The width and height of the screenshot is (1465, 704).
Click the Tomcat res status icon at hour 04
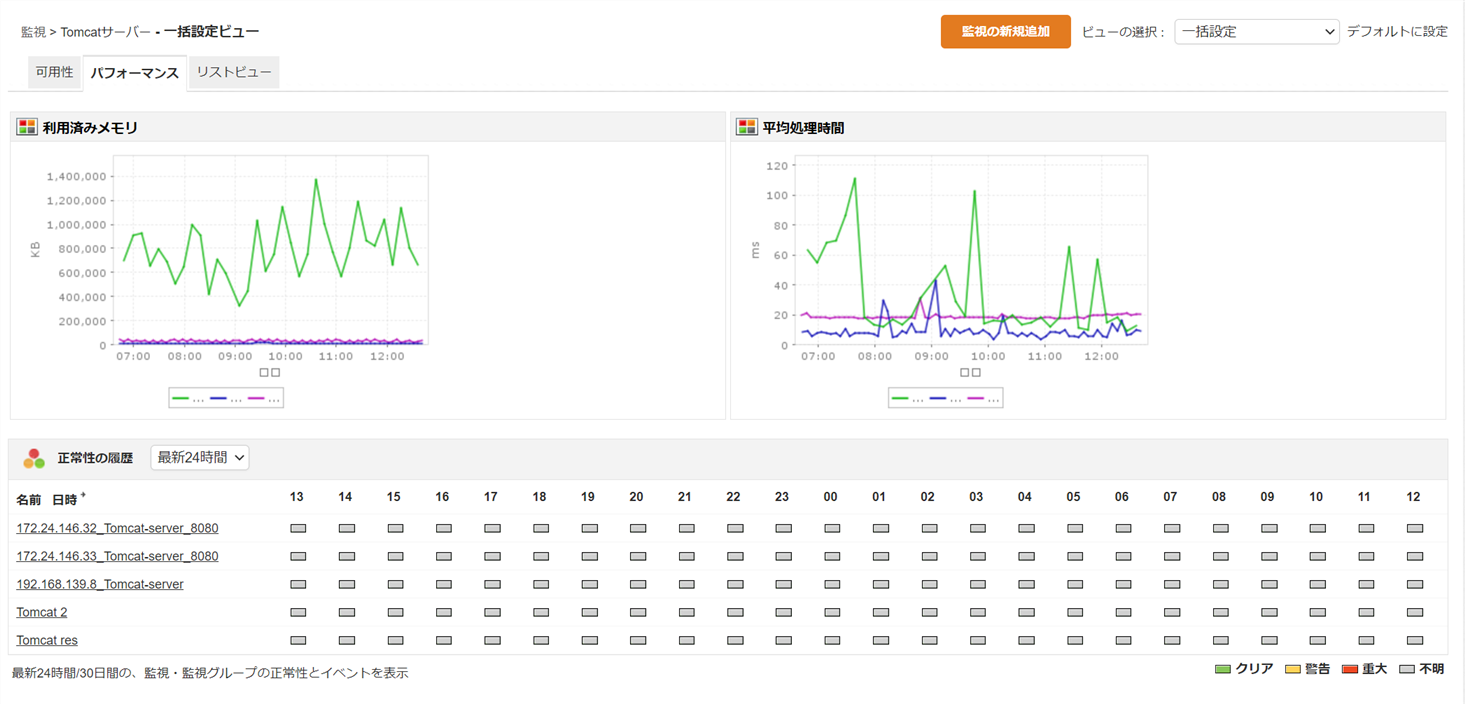click(x=1026, y=640)
